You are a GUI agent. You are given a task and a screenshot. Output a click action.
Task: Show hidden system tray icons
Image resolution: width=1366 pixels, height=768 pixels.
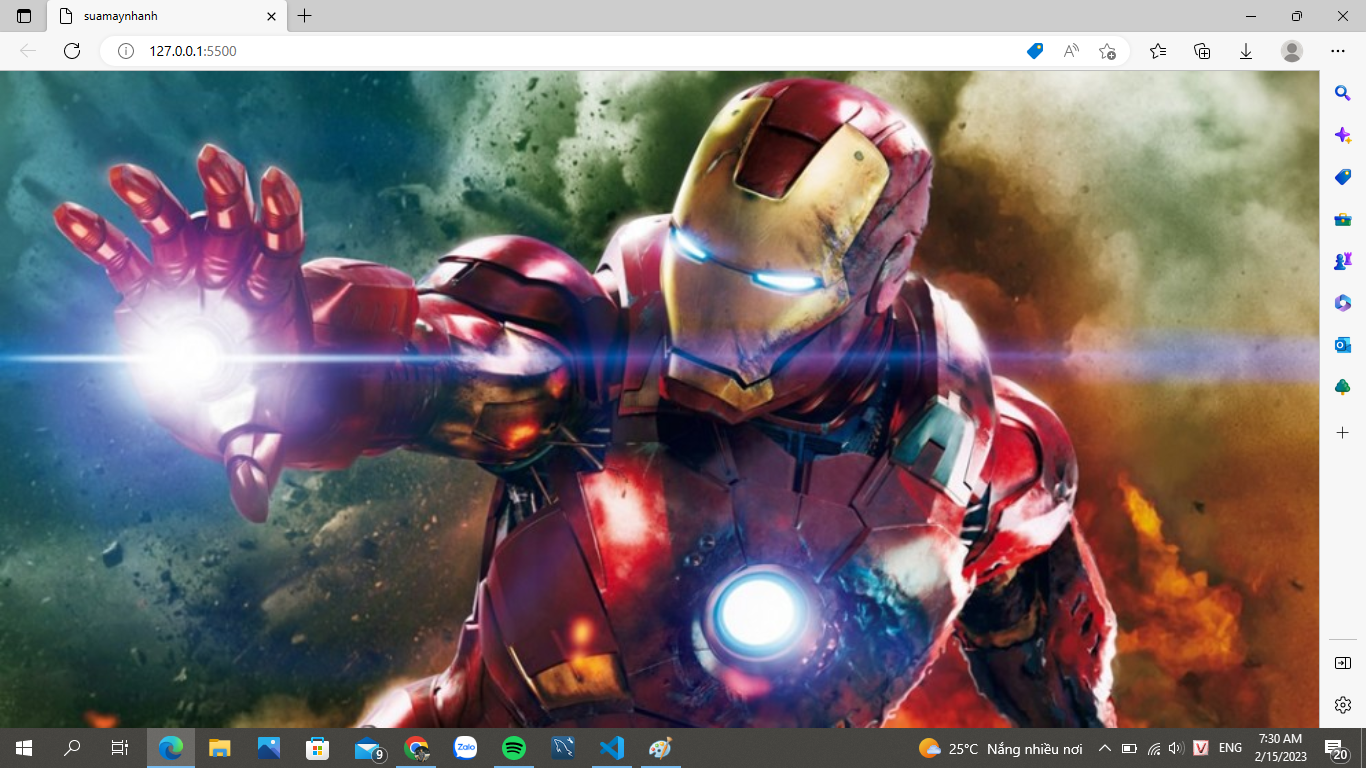click(1105, 748)
